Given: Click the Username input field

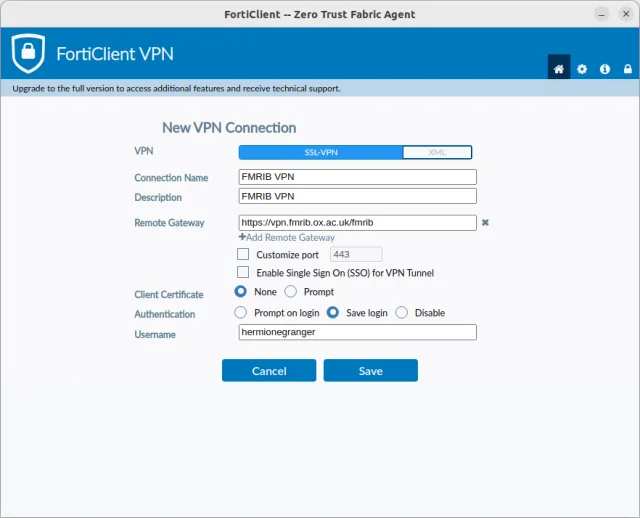Looking at the screenshot, I should [x=357, y=333].
